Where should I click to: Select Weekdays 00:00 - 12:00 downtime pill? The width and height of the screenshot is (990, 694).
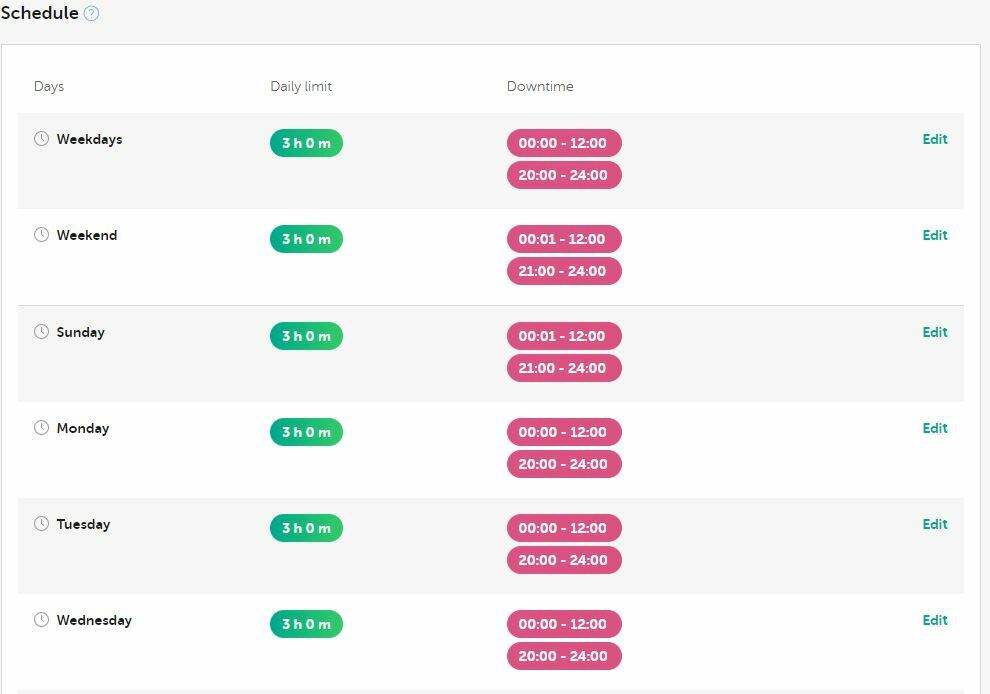click(x=564, y=143)
